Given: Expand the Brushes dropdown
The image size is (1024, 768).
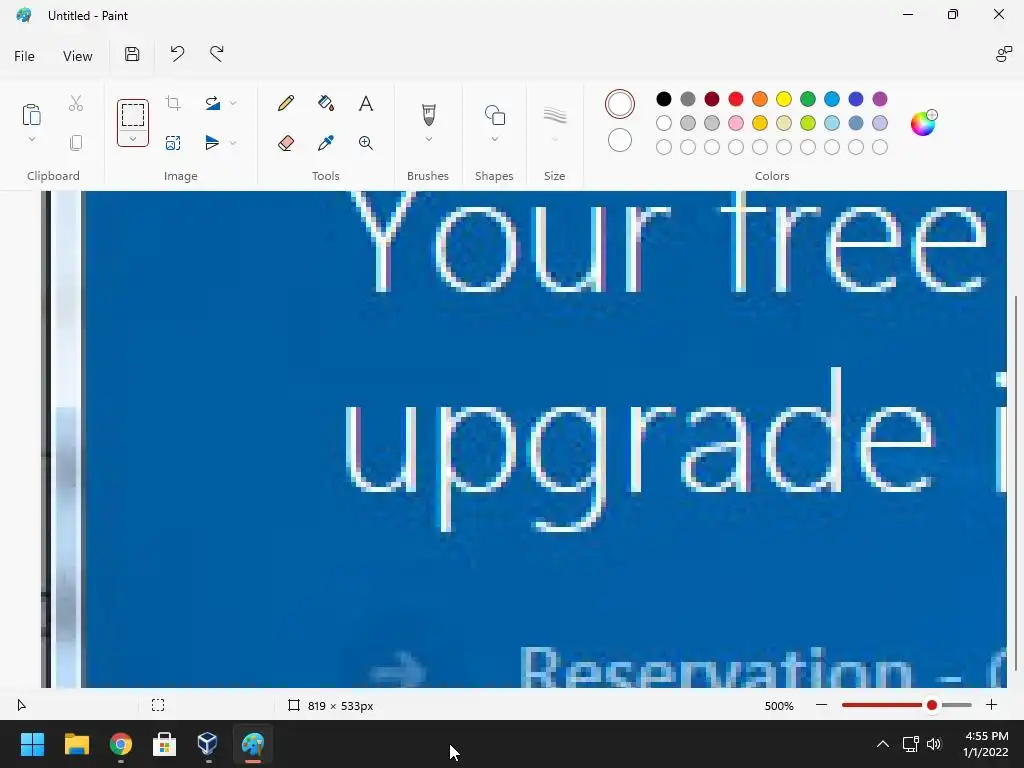Looking at the screenshot, I should (428, 139).
